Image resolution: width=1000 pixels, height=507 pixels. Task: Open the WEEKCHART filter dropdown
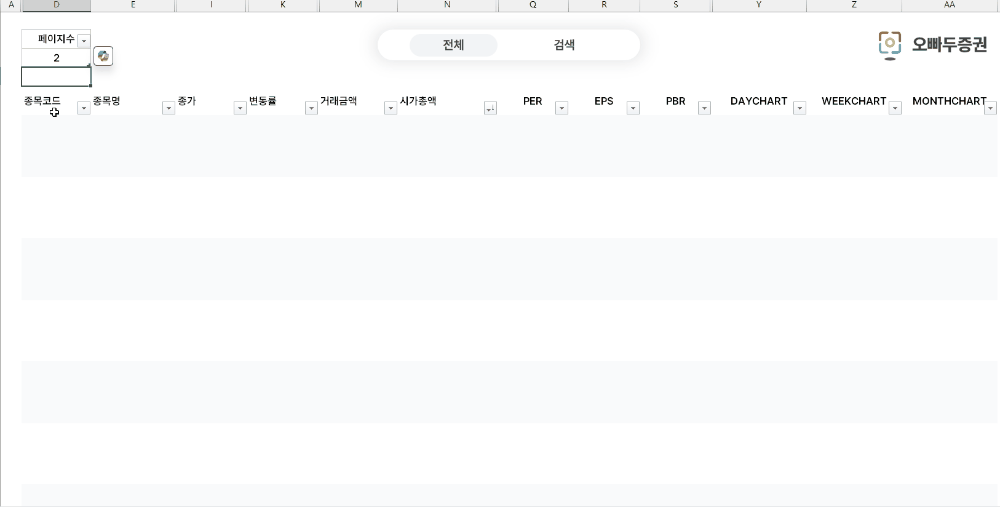click(x=895, y=108)
